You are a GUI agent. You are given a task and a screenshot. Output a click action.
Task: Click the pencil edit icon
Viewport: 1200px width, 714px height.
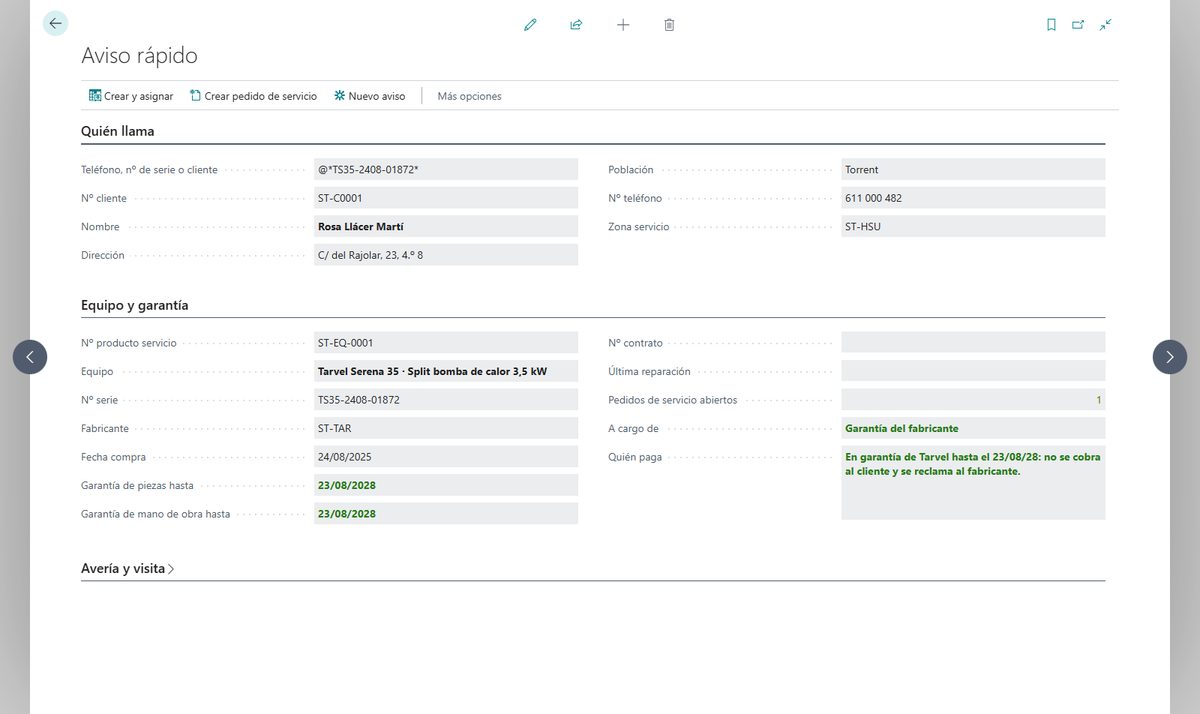(530, 24)
